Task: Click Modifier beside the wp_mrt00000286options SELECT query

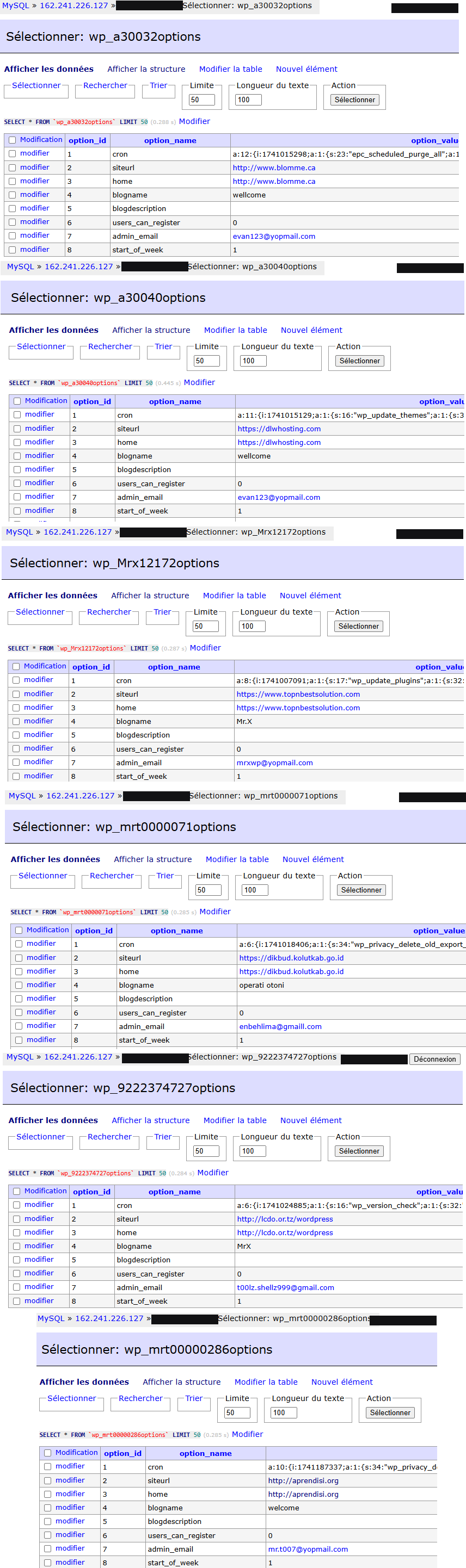Action: coord(247,1434)
